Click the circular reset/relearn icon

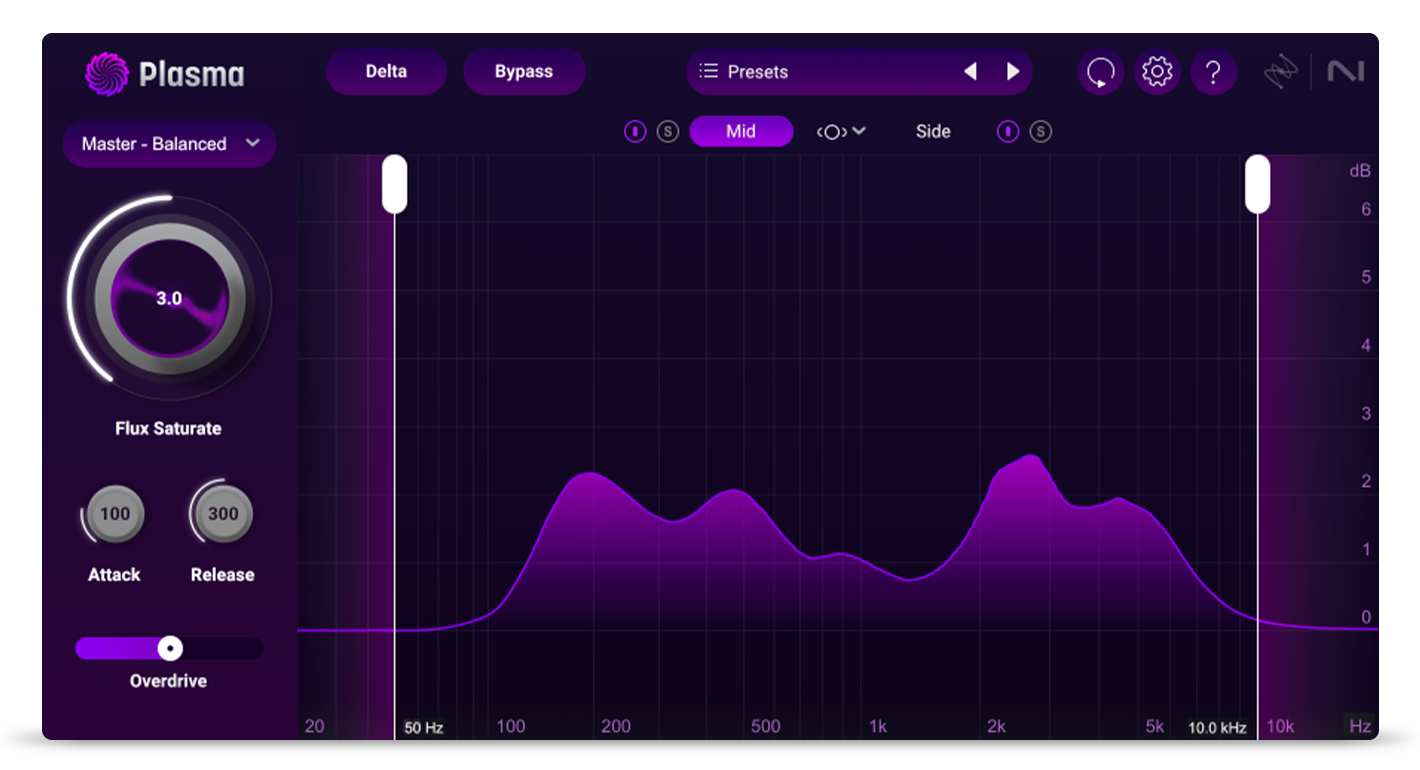tap(1101, 72)
